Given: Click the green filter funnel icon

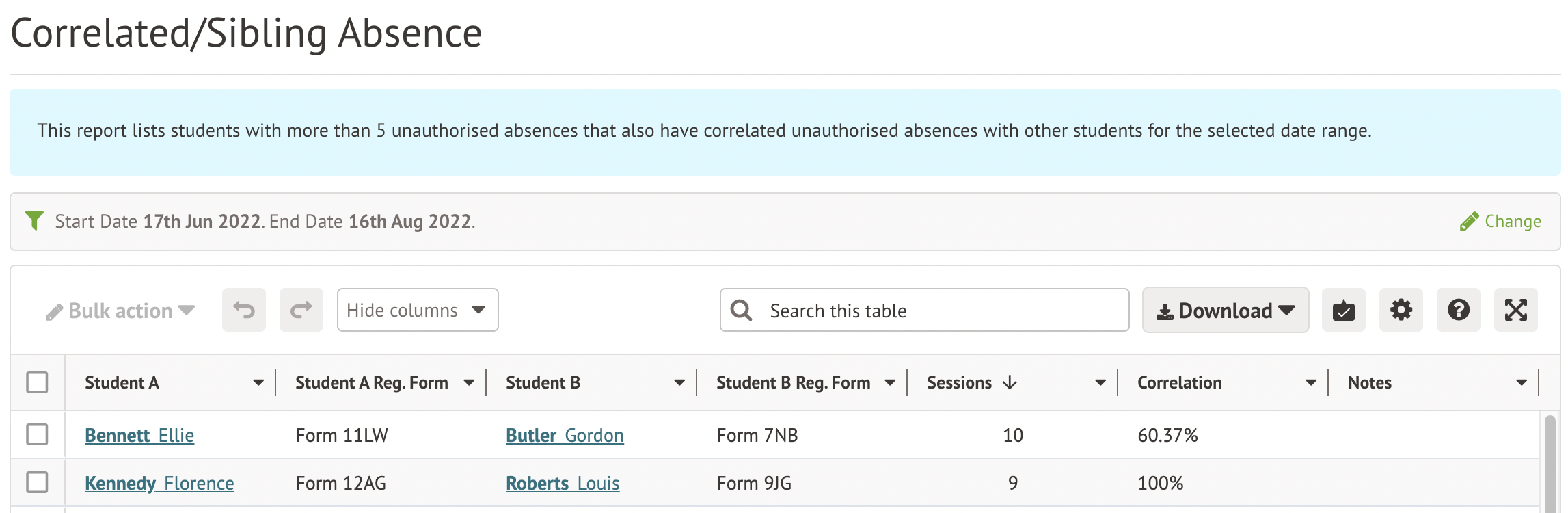Looking at the screenshot, I should pyautogui.click(x=34, y=221).
